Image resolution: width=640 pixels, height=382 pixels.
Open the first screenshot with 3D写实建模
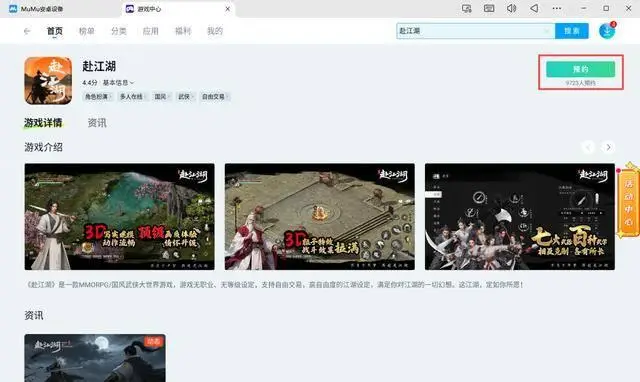120,217
